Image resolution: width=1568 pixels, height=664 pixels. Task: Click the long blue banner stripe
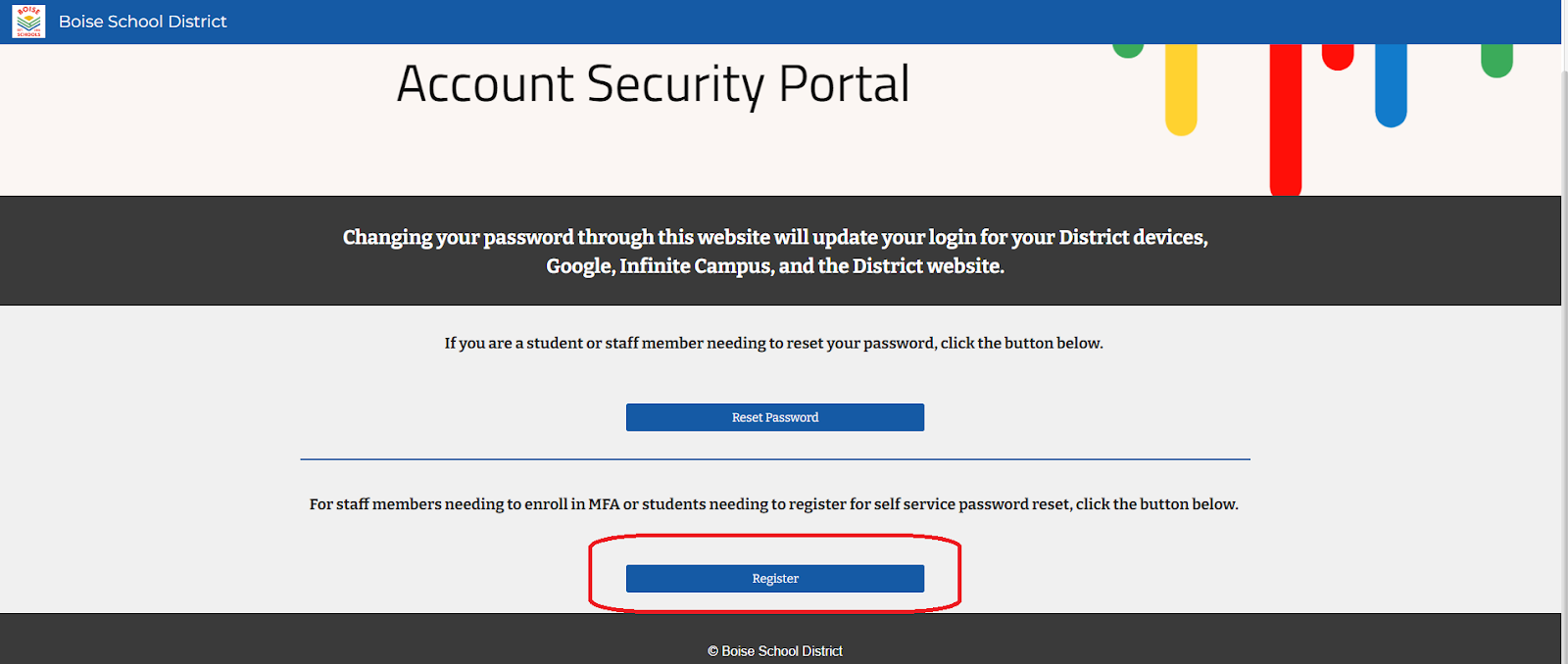click(1391, 85)
